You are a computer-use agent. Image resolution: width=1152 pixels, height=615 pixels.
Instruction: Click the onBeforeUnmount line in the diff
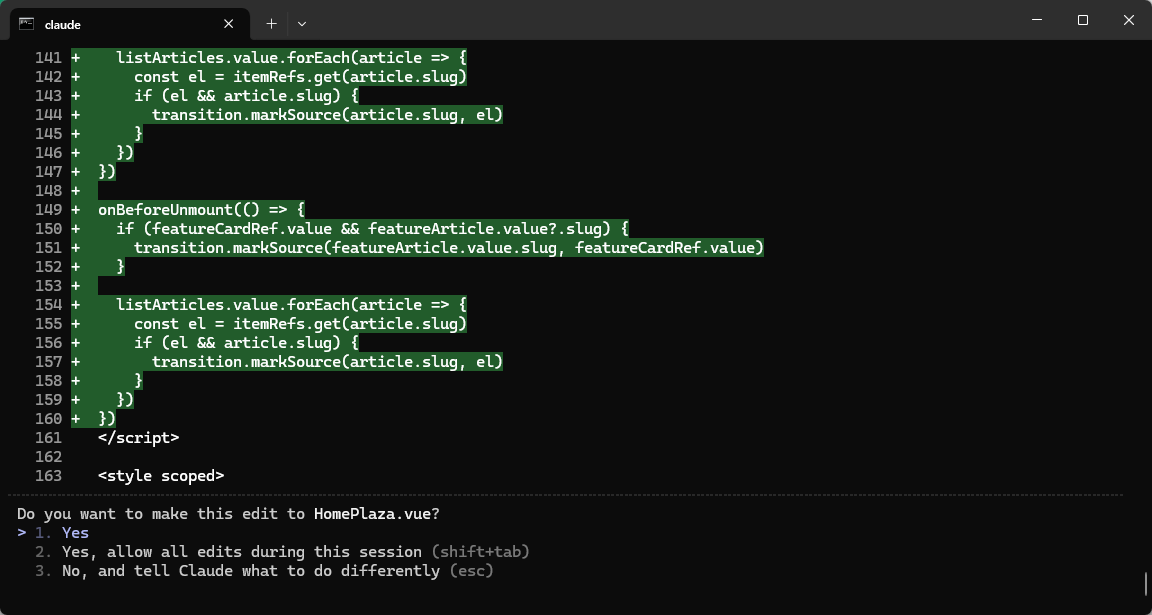pos(201,210)
